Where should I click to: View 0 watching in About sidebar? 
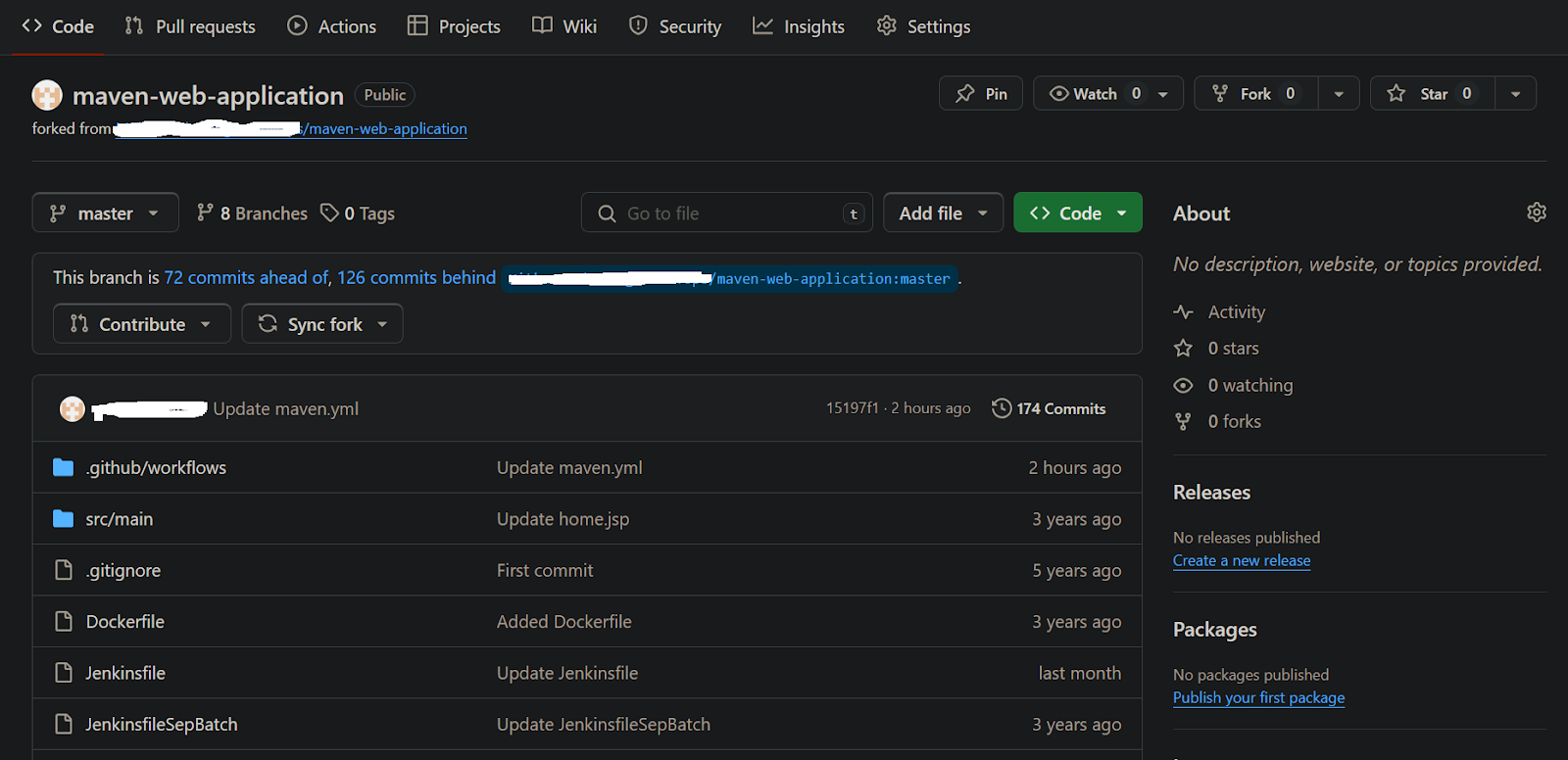tap(1234, 385)
